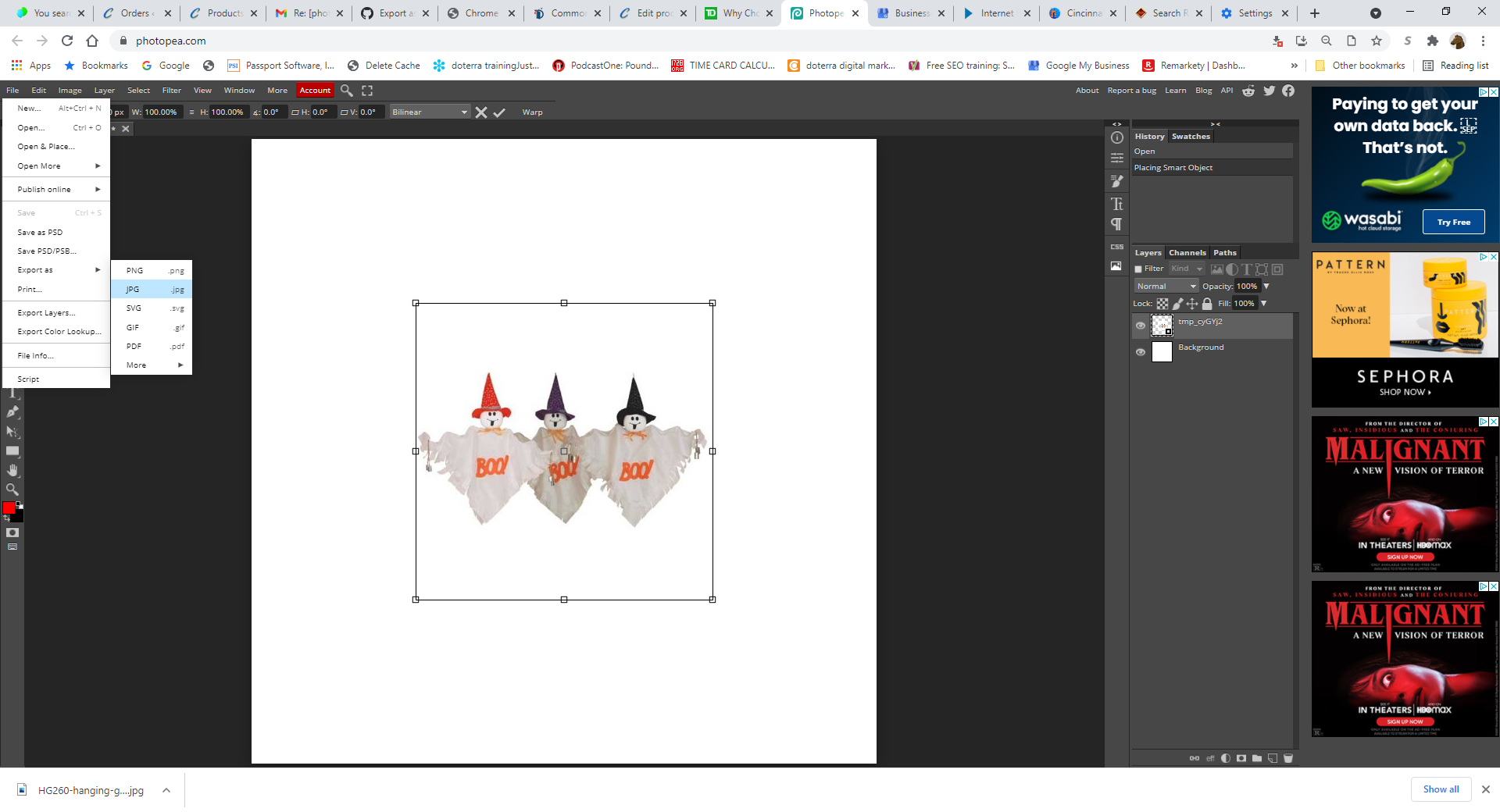Expand the Opacity value dropdown

coord(1267,286)
